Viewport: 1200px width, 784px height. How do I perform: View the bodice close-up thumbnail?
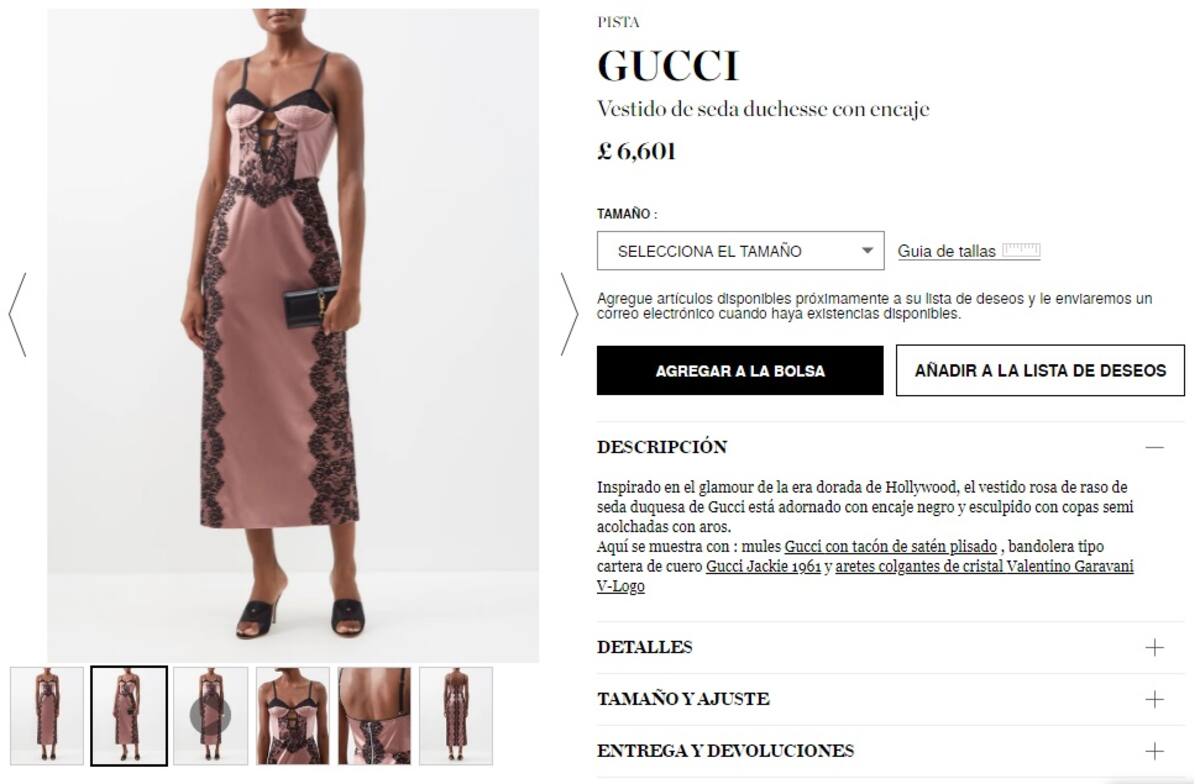(292, 715)
